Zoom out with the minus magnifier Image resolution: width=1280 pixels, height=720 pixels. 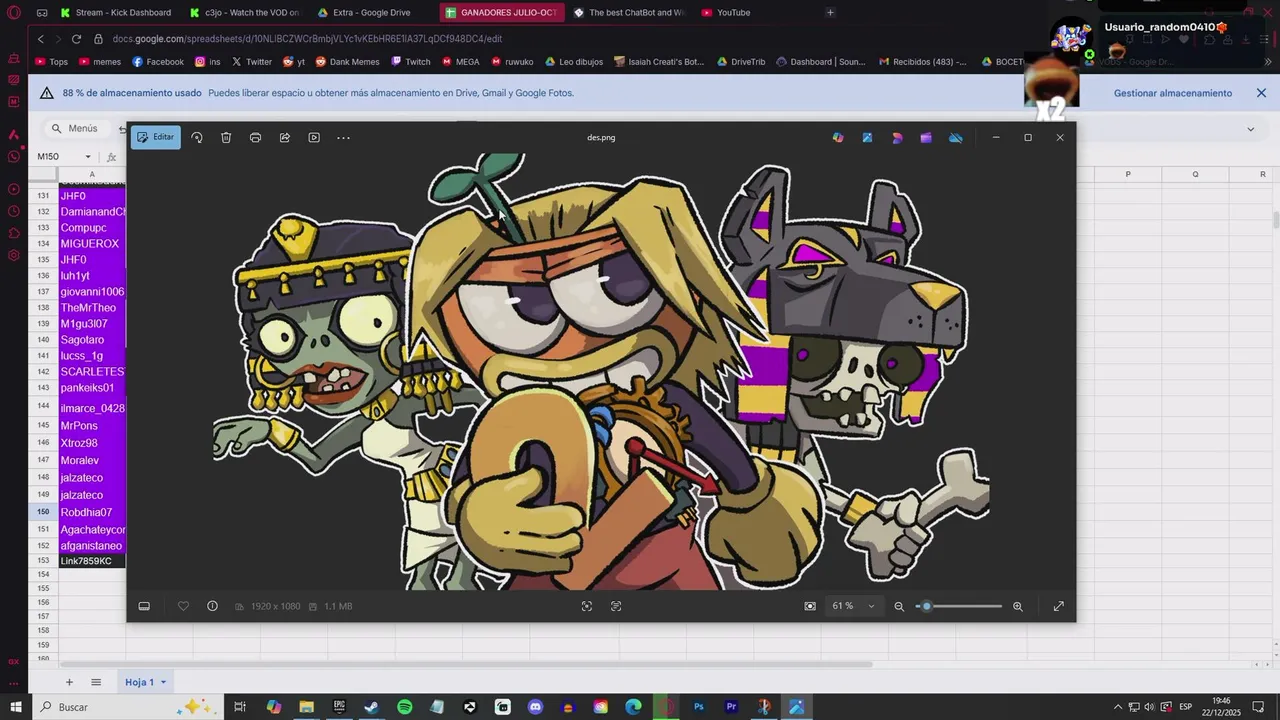pos(899,606)
